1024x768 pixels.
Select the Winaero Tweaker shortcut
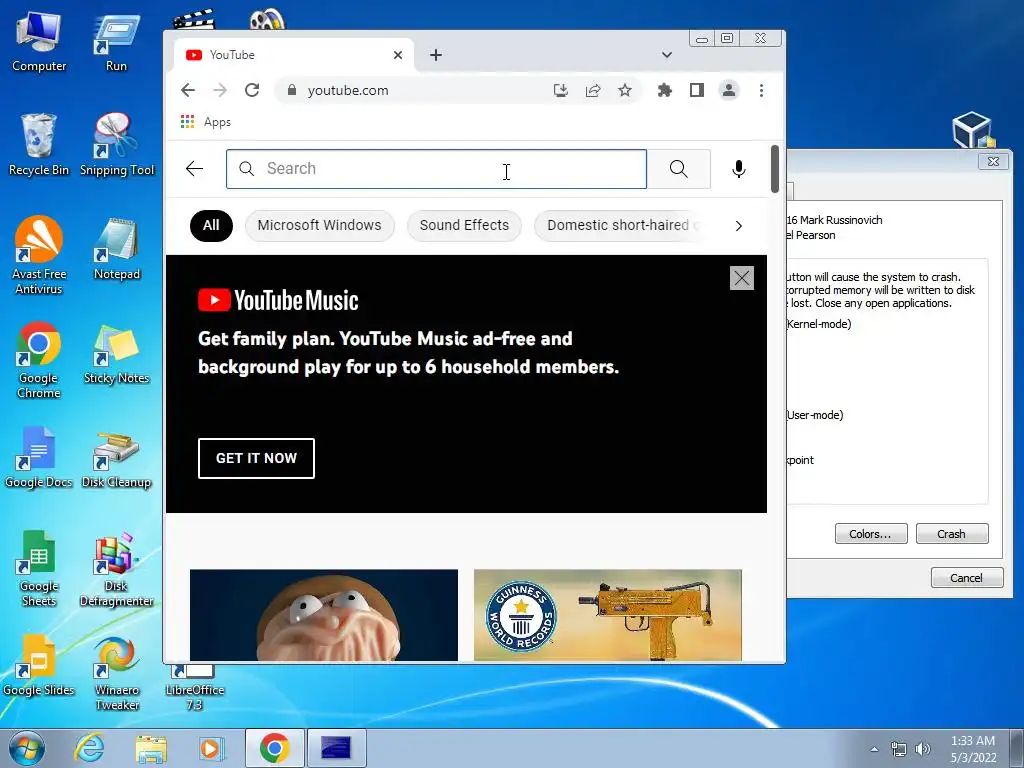pyautogui.click(x=116, y=672)
